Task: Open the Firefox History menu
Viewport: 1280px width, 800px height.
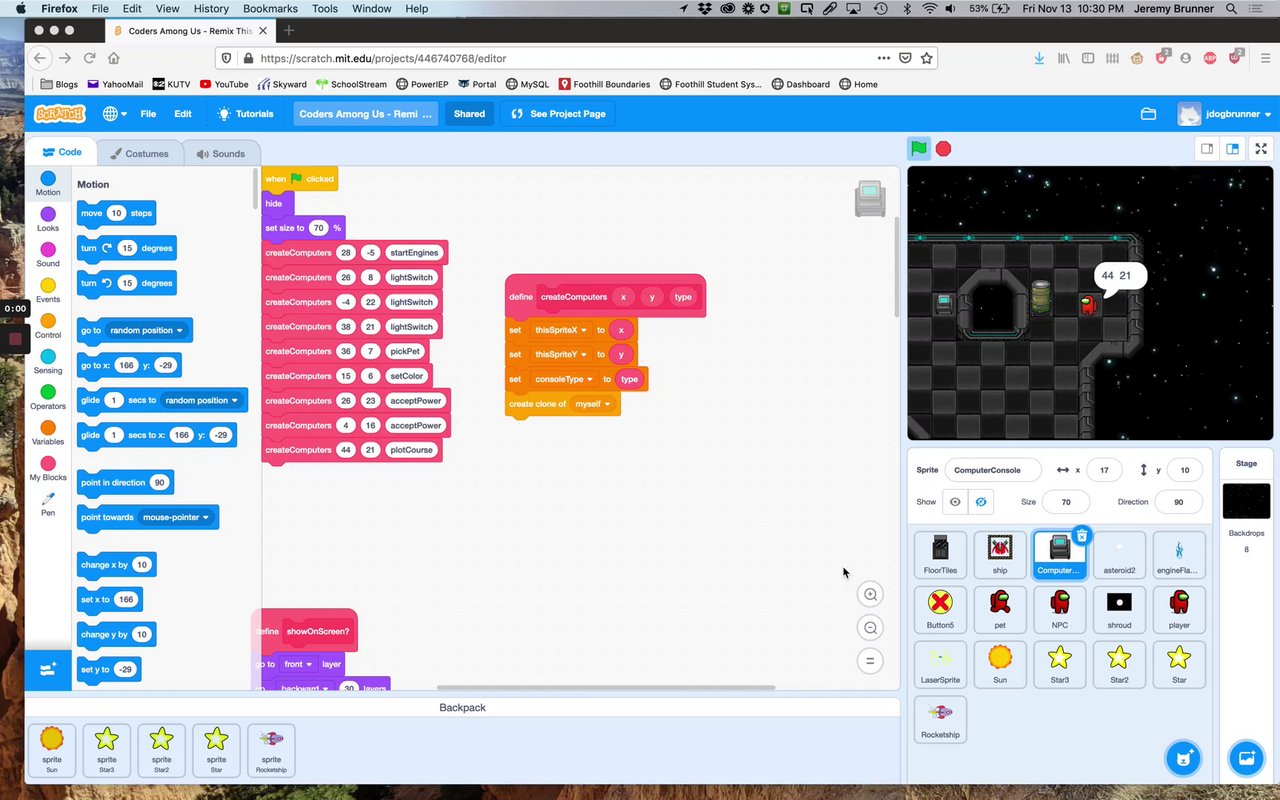Action: pyautogui.click(x=211, y=8)
